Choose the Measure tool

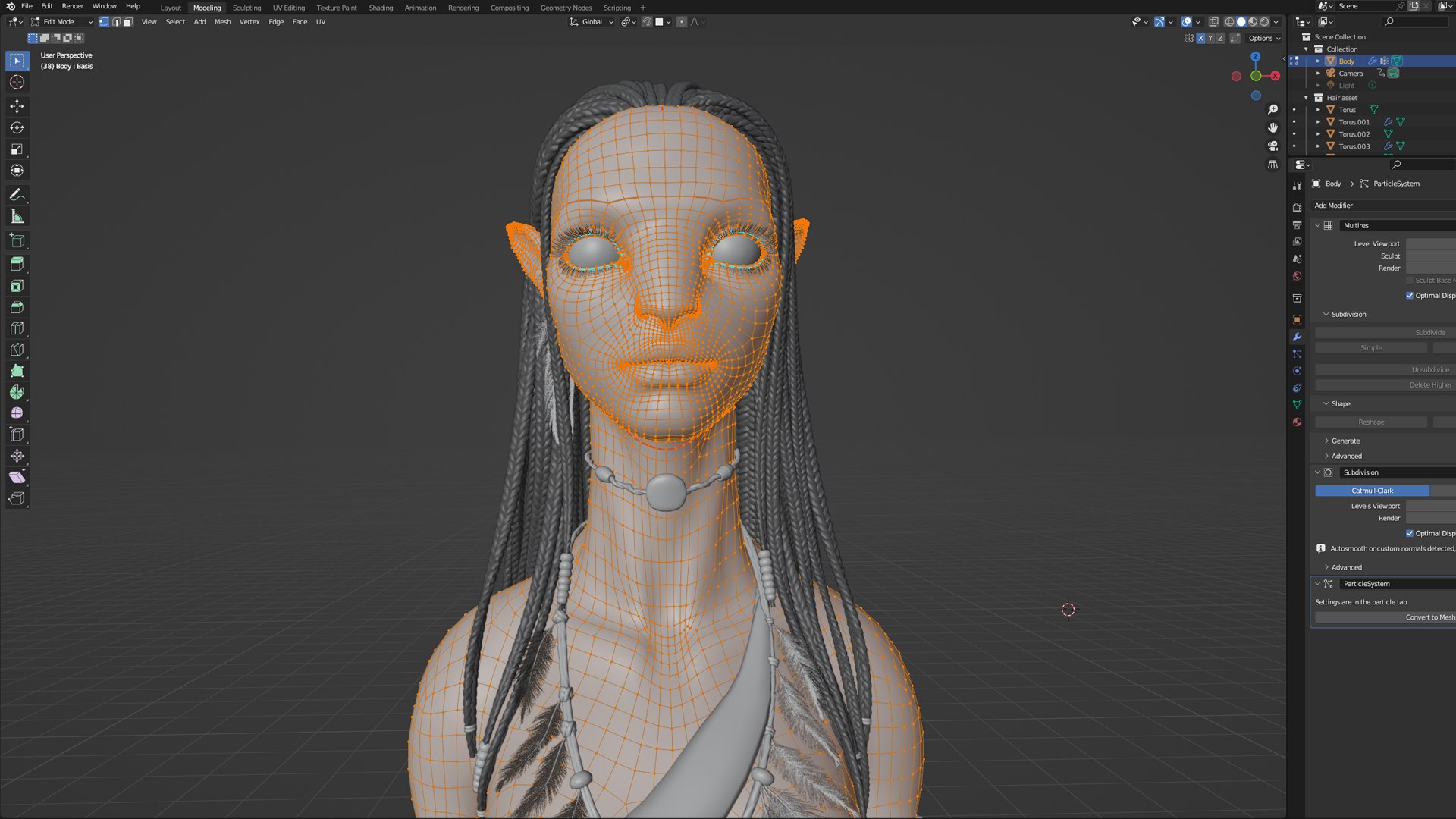17,216
